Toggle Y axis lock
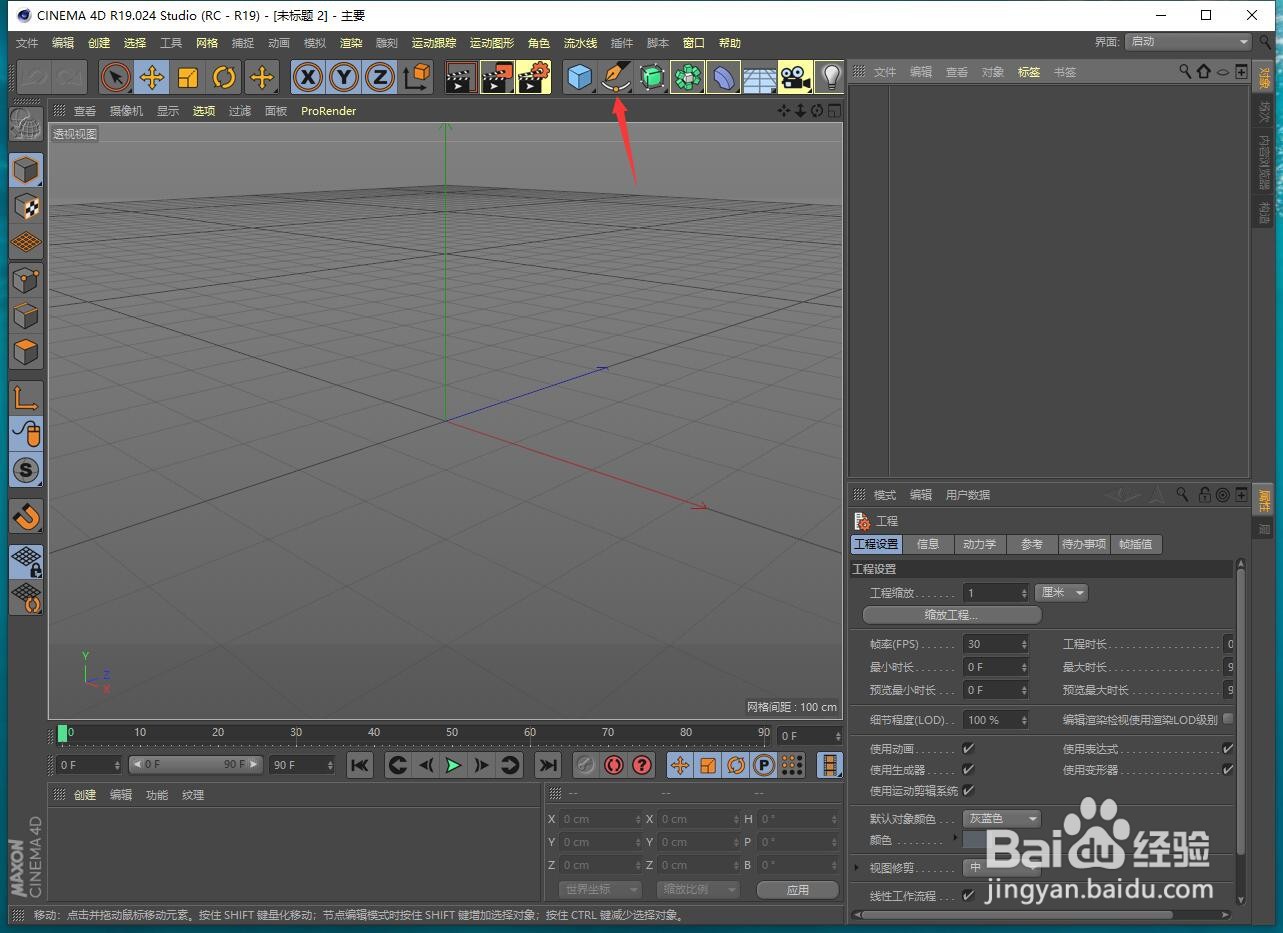This screenshot has width=1283, height=933. (x=344, y=77)
